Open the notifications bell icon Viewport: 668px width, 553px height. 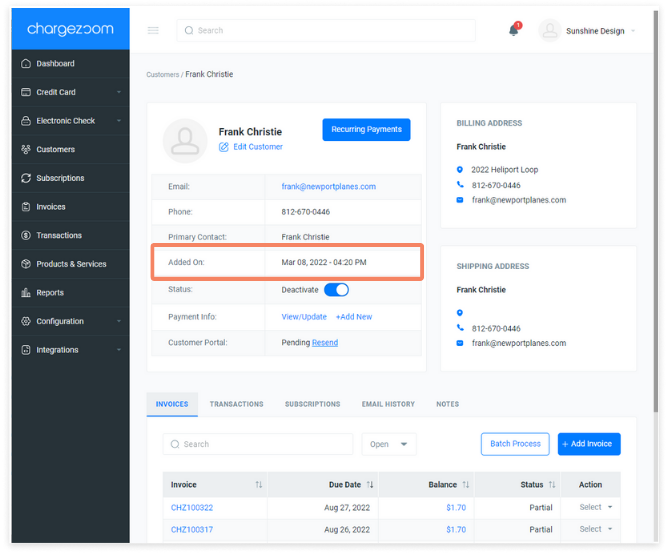tap(514, 30)
